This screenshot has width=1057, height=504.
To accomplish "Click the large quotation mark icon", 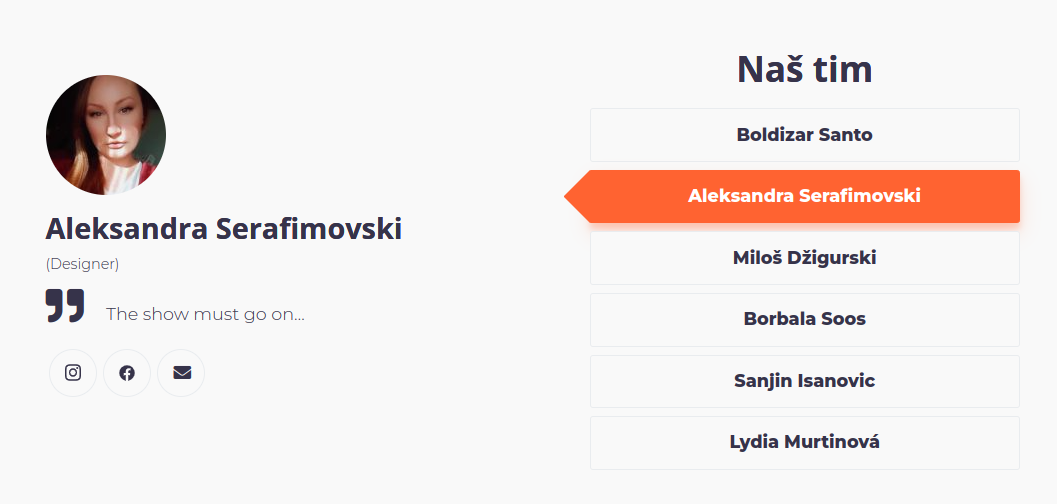I will pyautogui.click(x=65, y=306).
